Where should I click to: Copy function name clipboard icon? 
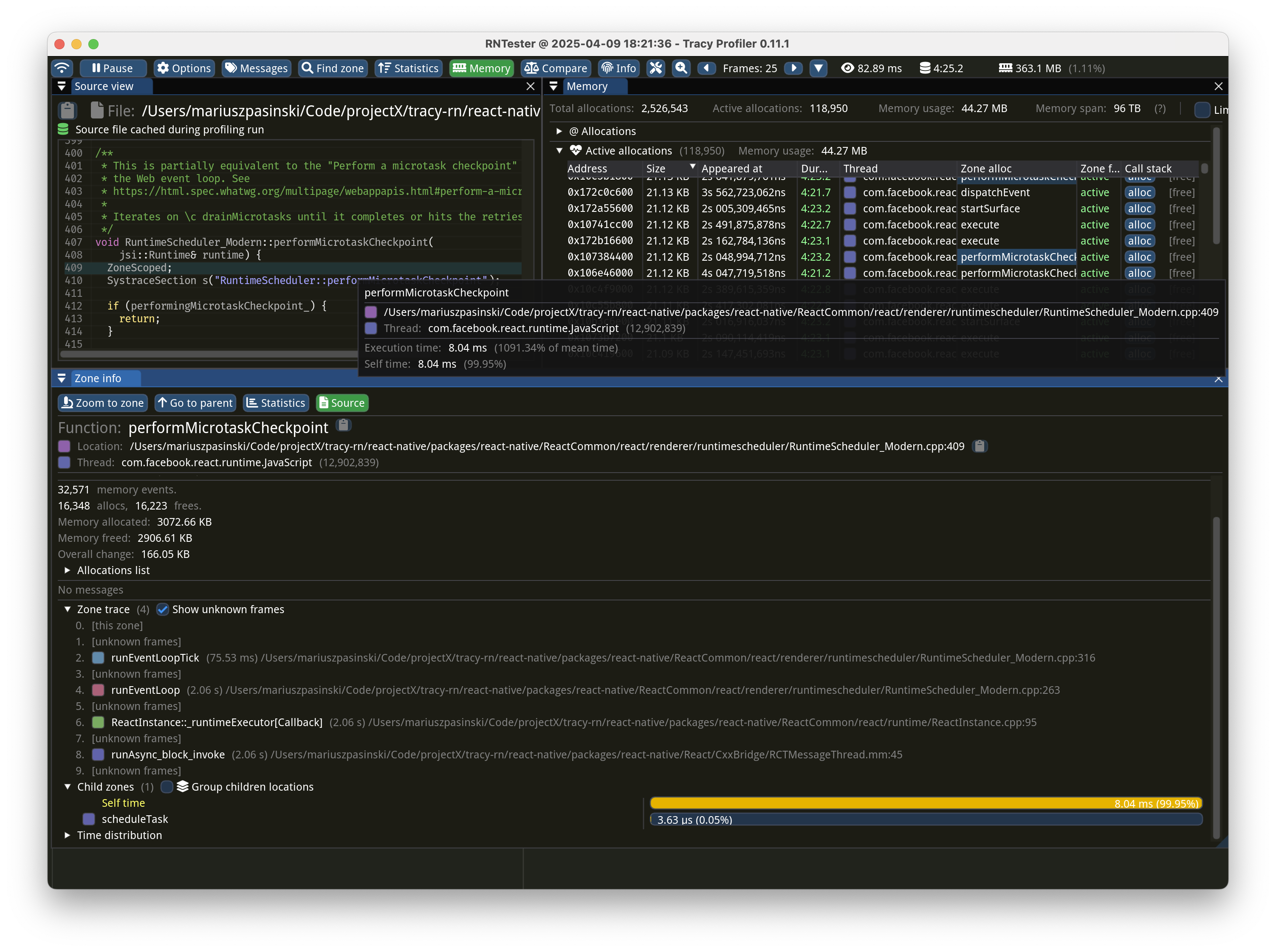(x=344, y=426)
